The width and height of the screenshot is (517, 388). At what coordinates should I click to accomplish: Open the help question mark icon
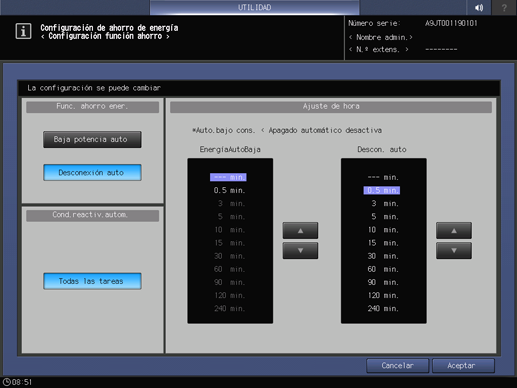point(504,7)
